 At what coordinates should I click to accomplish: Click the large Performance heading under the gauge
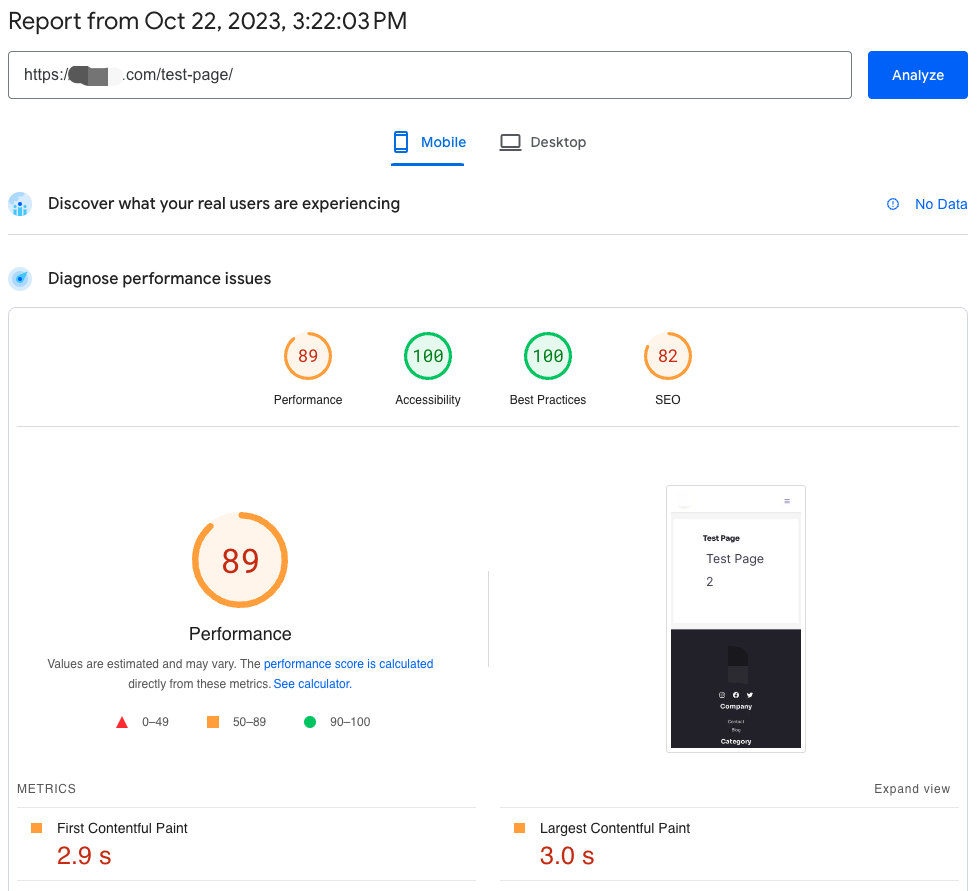click(x=240, y=634)
